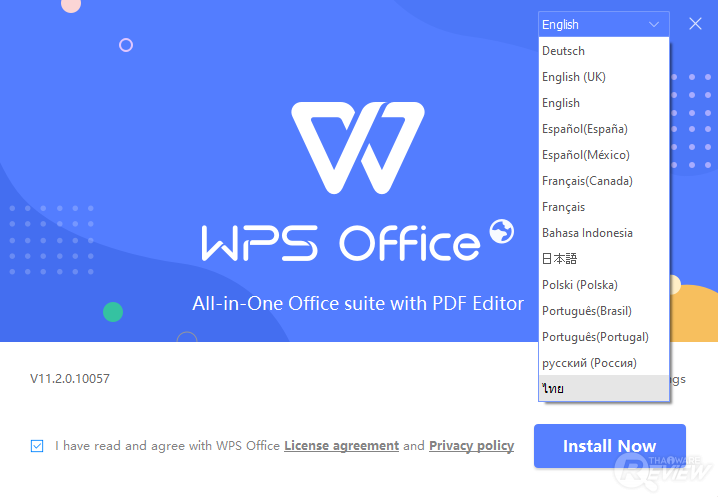Image resolution: width=718 pixels, height=497 pixels.
Task: Select Português(Brasil) option
Action: pos(604,311)
